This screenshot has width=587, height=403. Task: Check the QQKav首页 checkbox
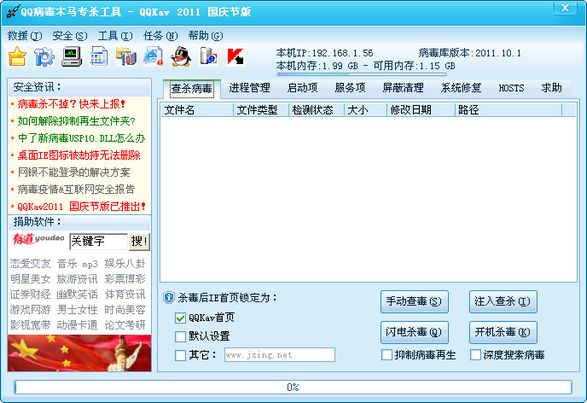[180, 318]
